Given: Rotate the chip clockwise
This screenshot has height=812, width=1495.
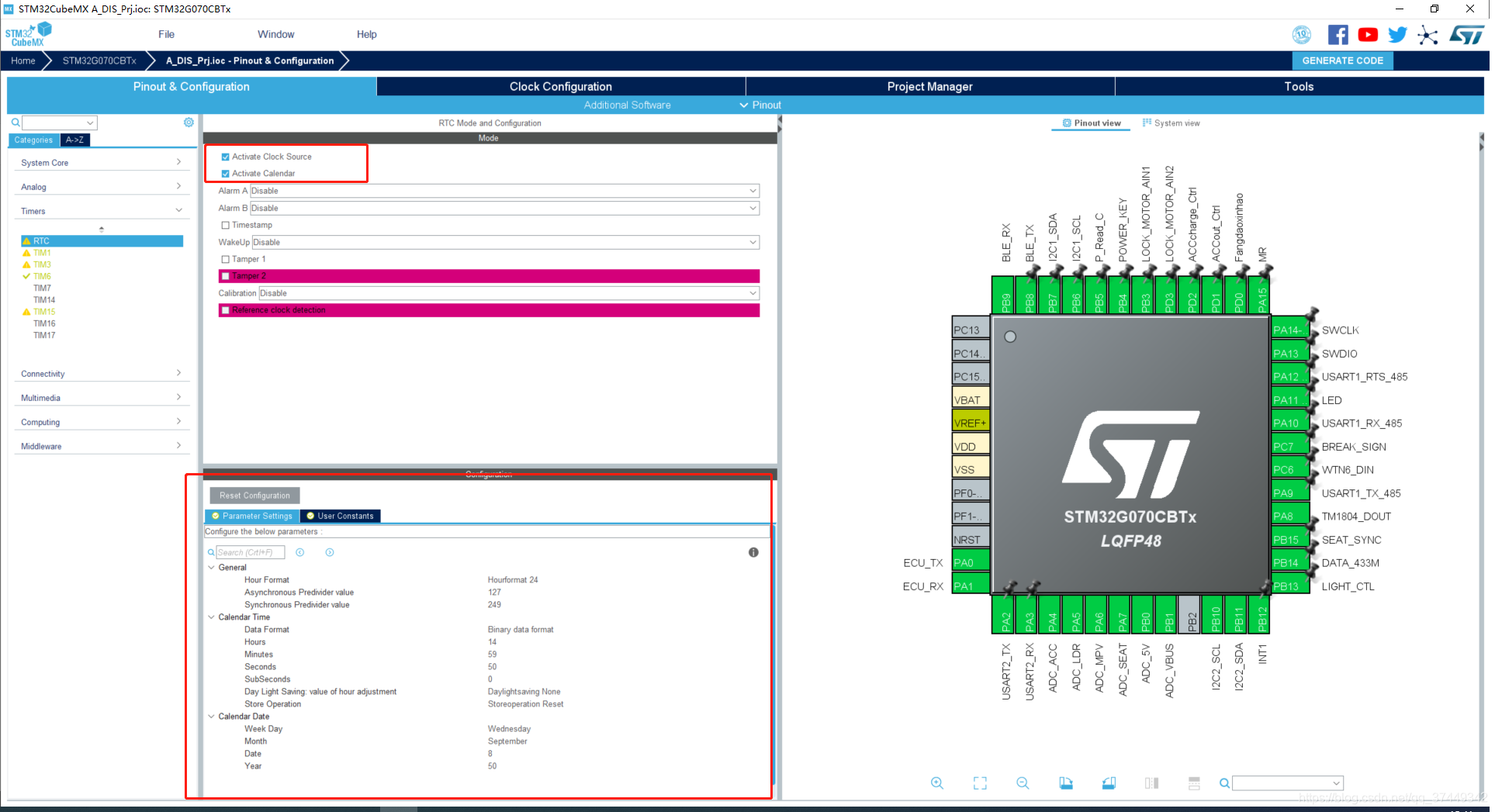Looking at the screenshot, I should [1066, 783].
